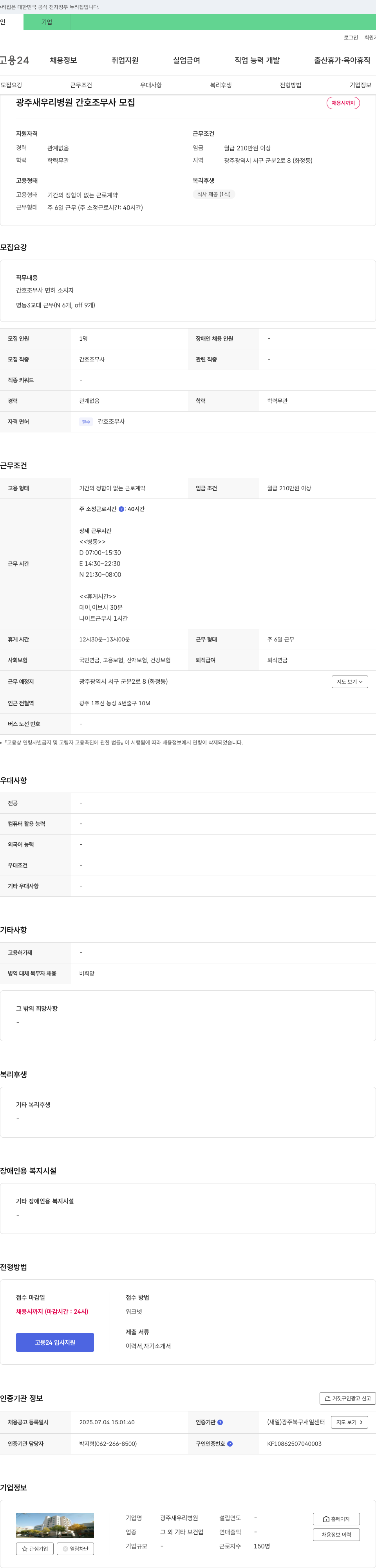
Task: Toggle 관심기업 star button
Action: point(35,1548)
